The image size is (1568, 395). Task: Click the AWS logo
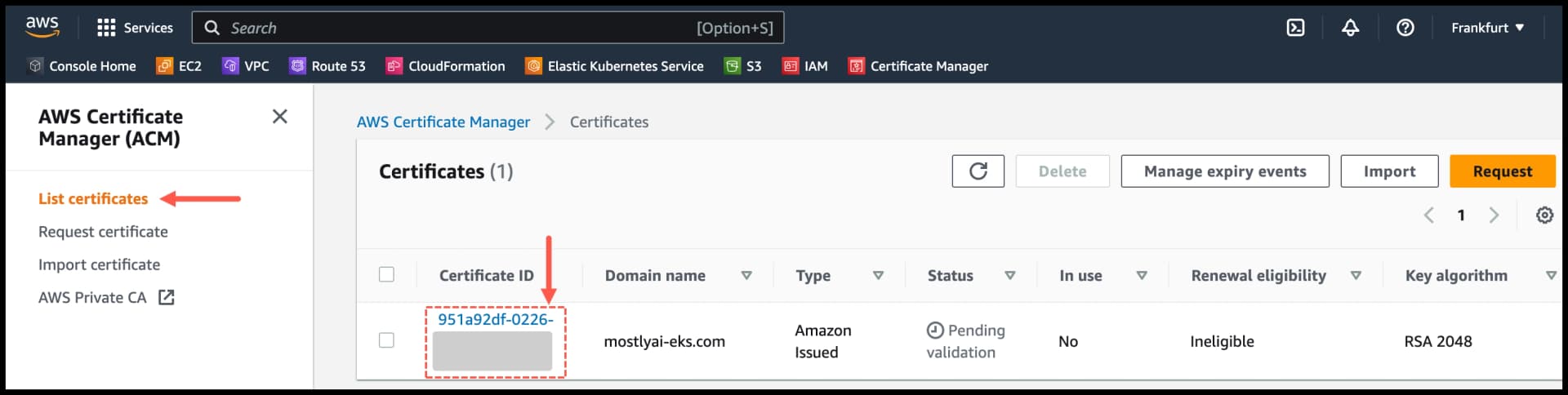point(42,26)
